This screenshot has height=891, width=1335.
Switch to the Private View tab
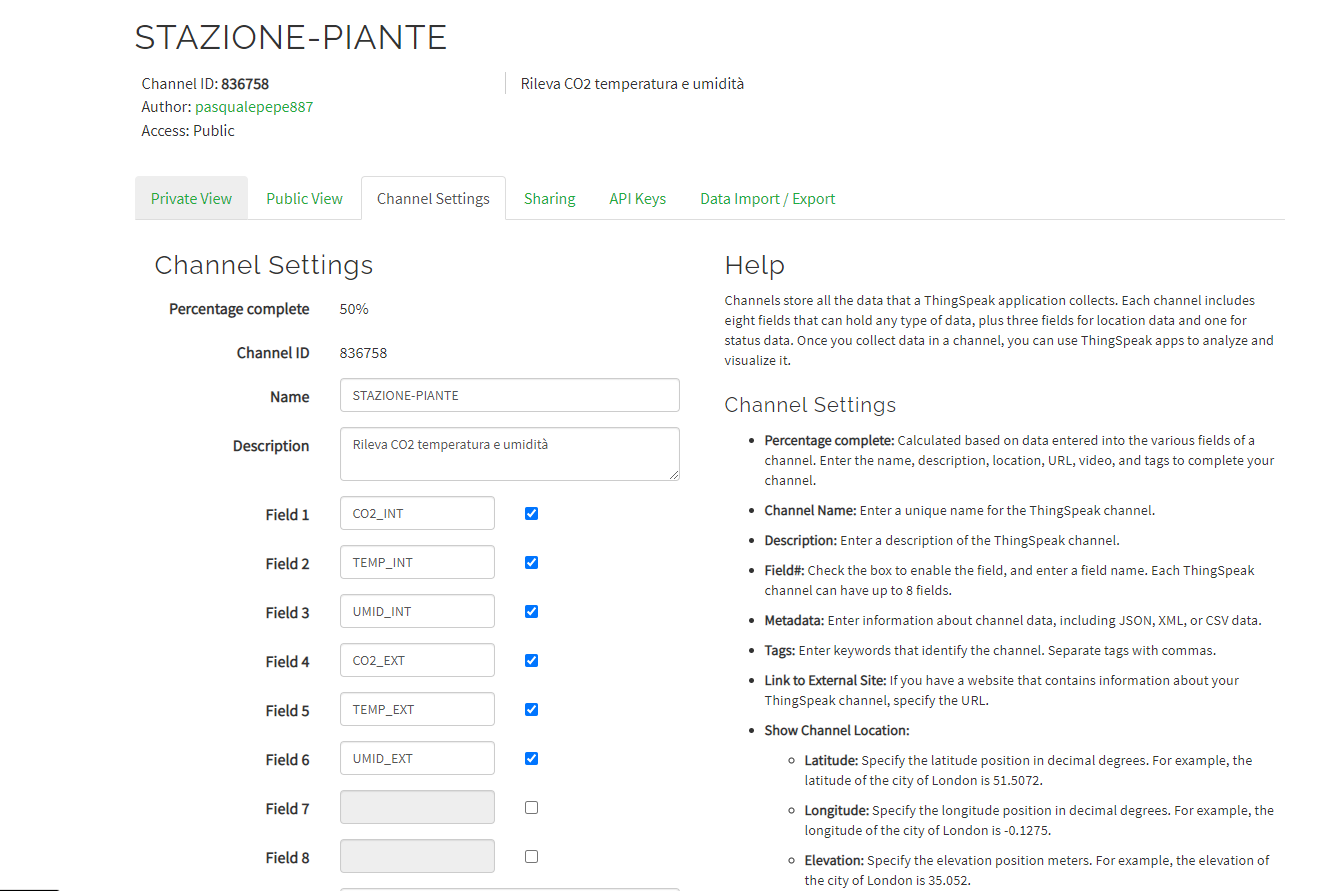191,198
